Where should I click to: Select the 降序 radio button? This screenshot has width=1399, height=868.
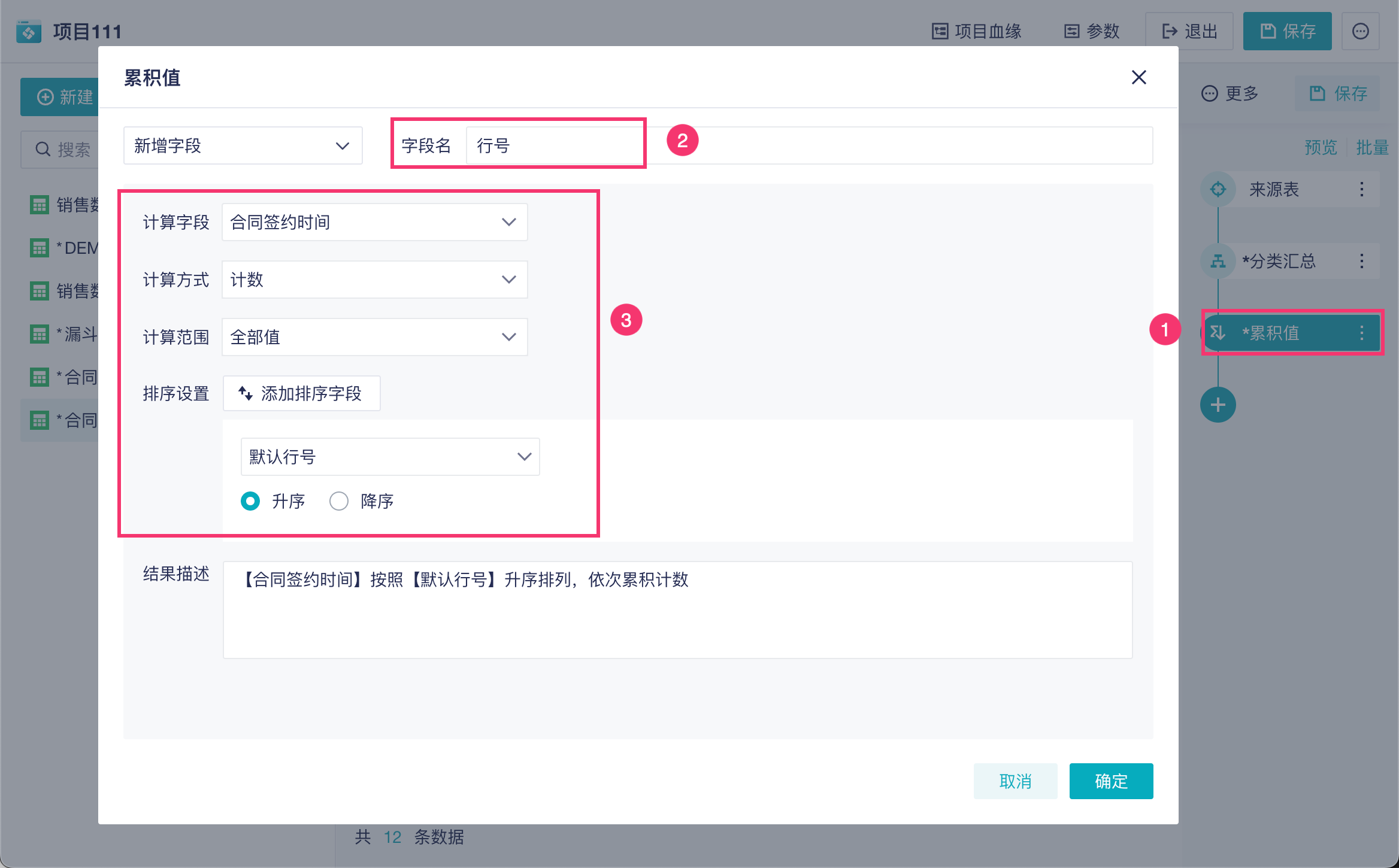(x=339, y=501)
